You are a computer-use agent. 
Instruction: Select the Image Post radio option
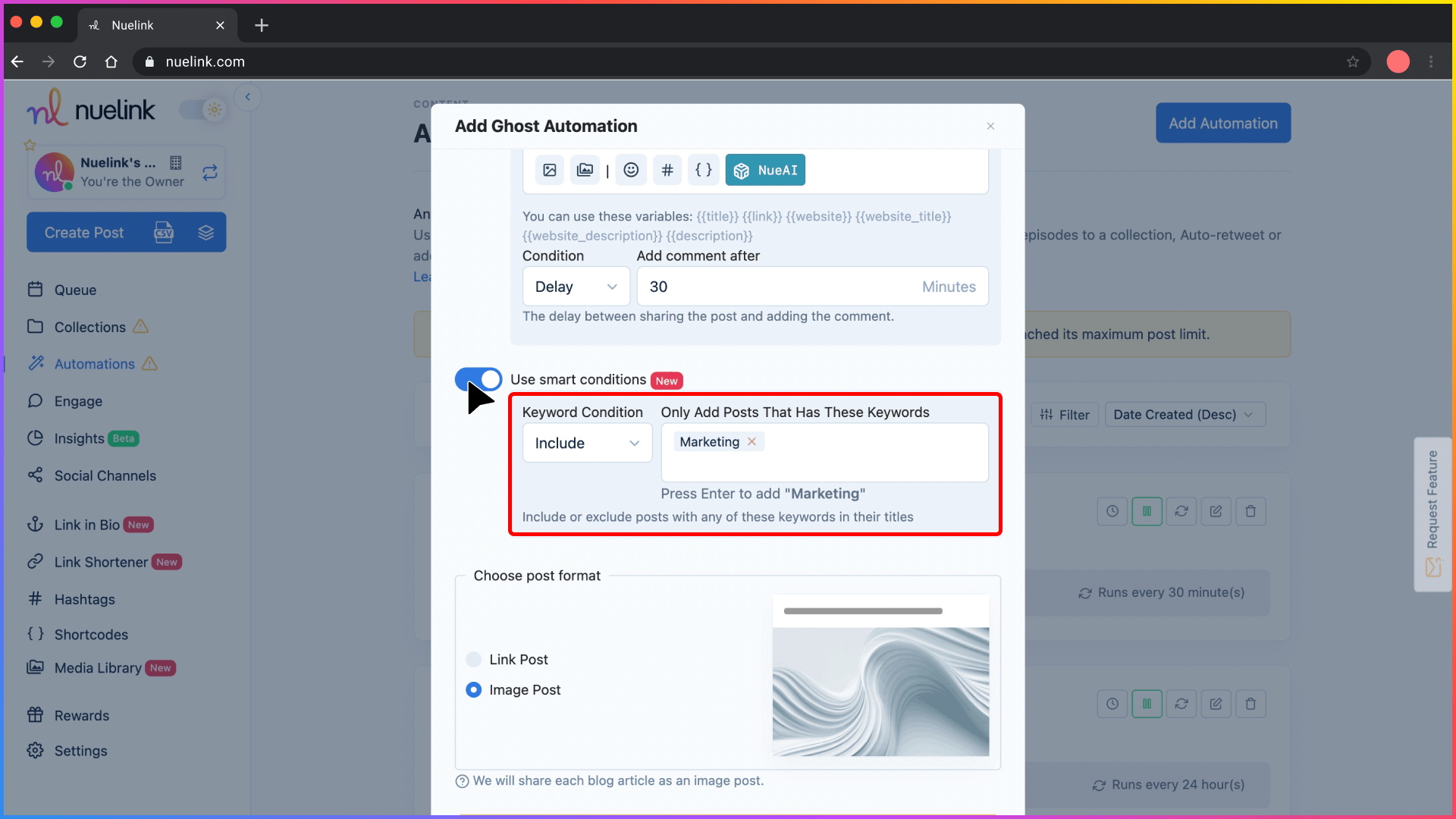(x=474, y=690)
